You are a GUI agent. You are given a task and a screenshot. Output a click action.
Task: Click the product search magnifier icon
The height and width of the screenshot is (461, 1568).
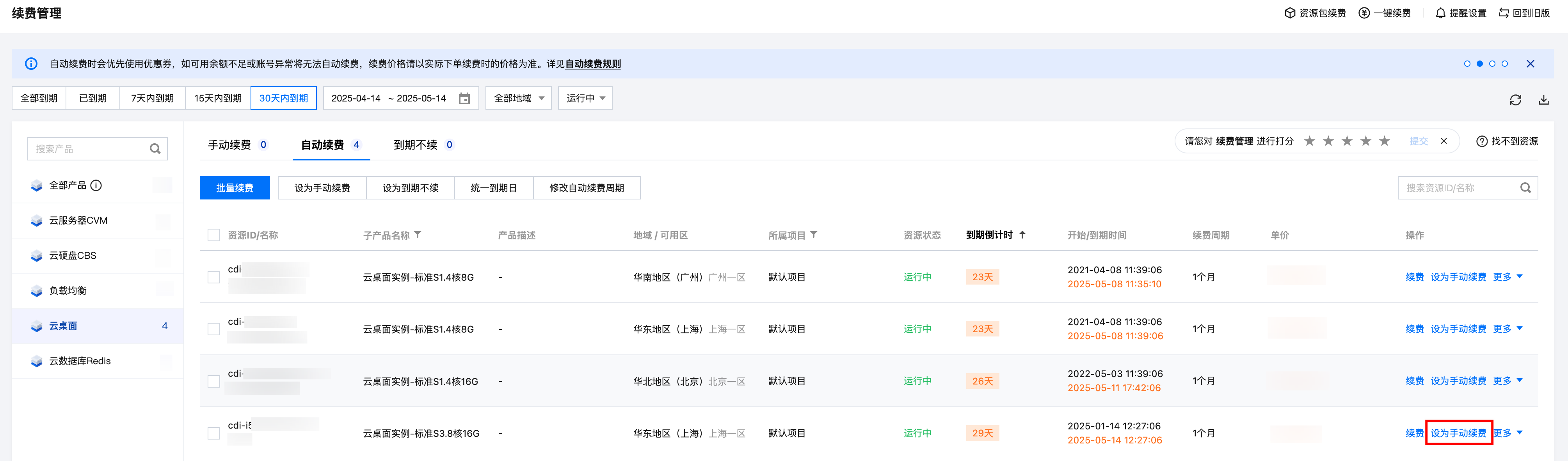point(155,149)
